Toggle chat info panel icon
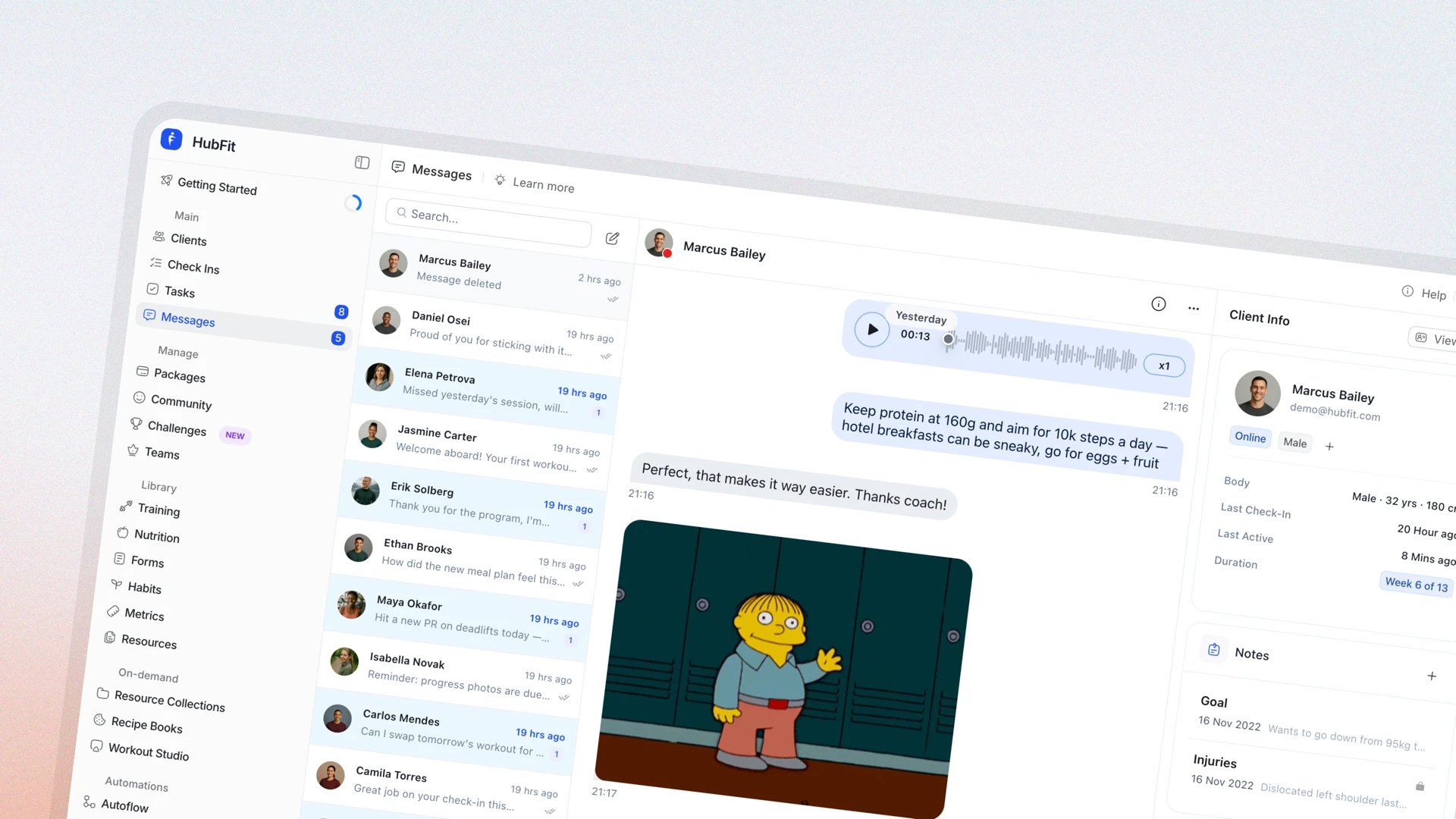 (x=1158, y=304)
